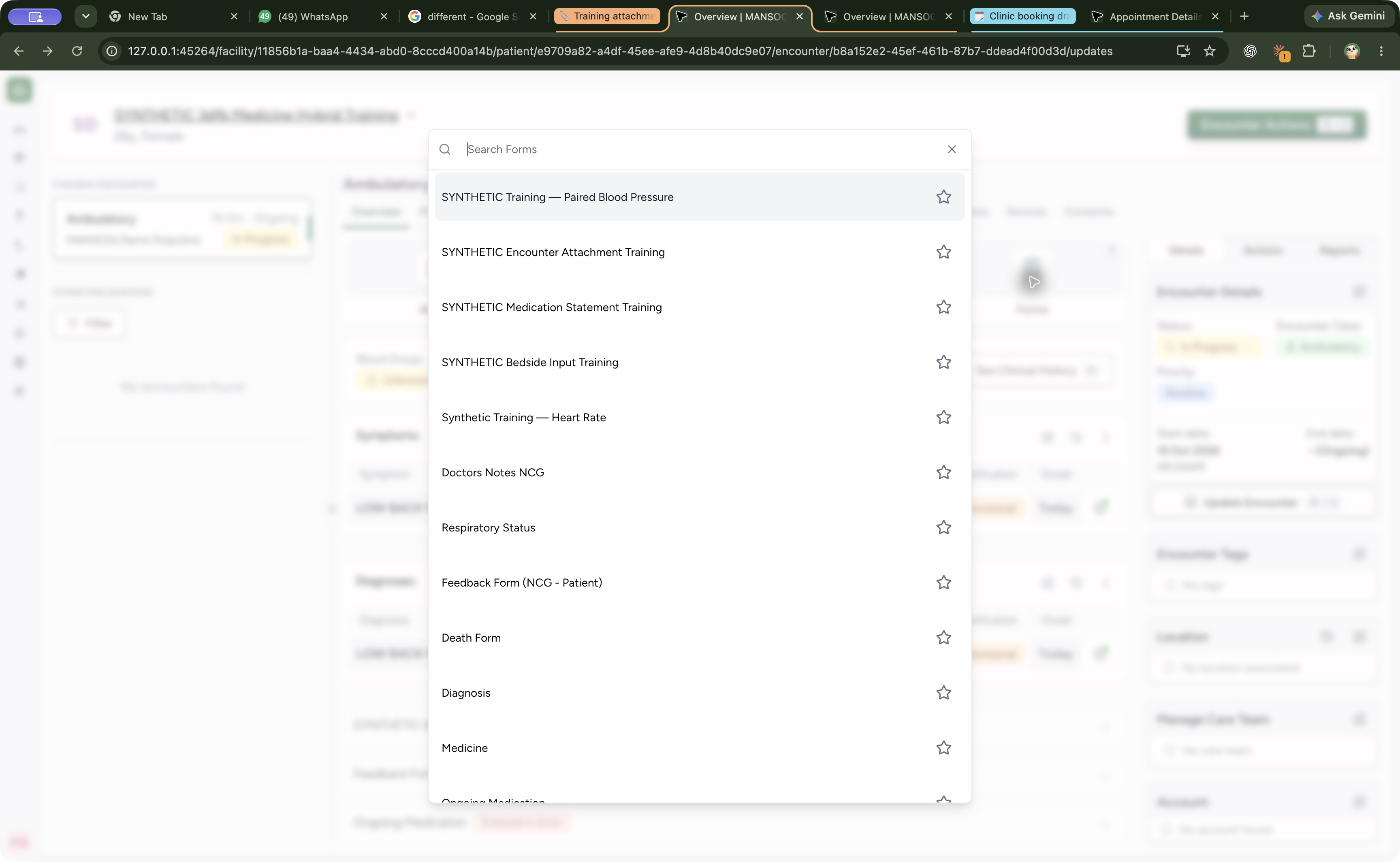This screenshot has height=862, width=1400.
Task: Choose Feedback Form (NCG - Patient)
Action: (x=700, y=582)
